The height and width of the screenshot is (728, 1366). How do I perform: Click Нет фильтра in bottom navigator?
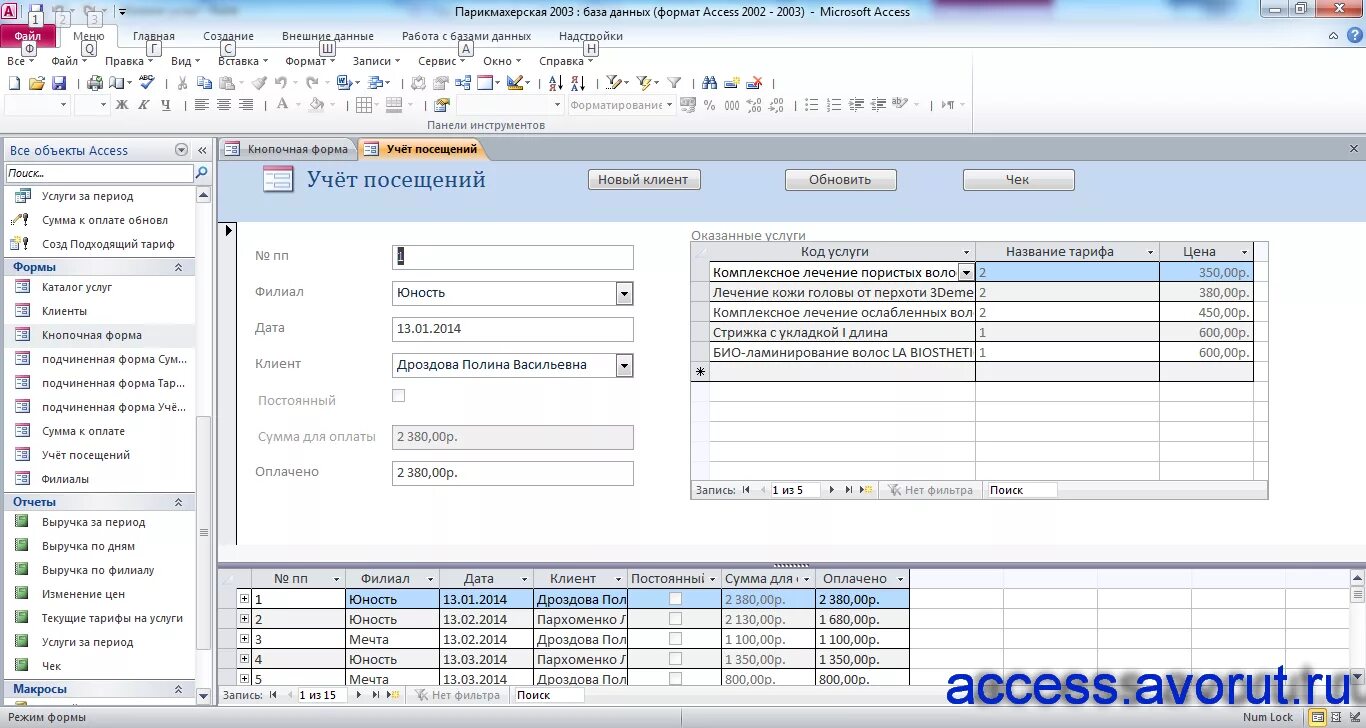pos(457,695)
